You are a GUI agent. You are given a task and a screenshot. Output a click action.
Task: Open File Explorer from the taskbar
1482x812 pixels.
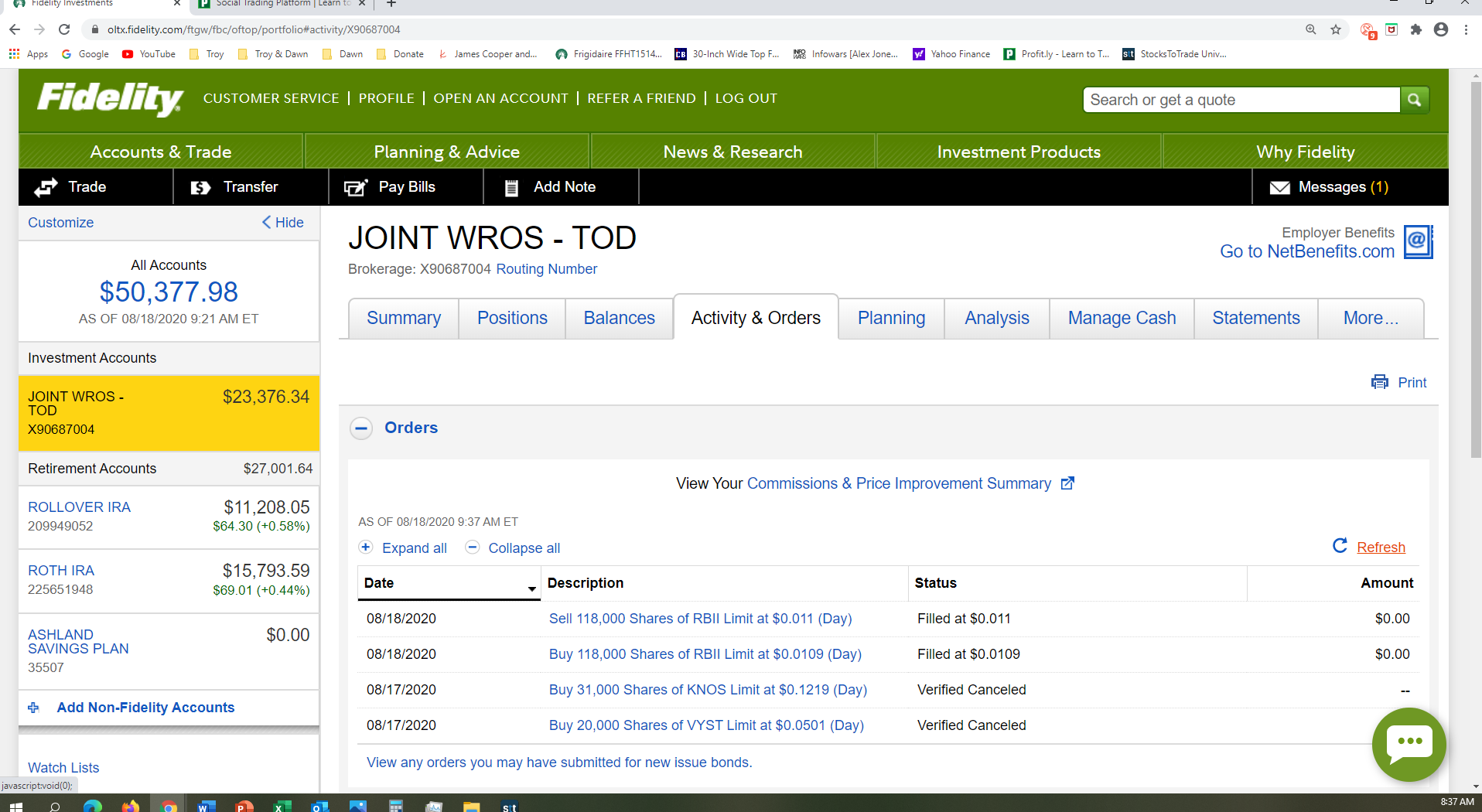[471, 807]
